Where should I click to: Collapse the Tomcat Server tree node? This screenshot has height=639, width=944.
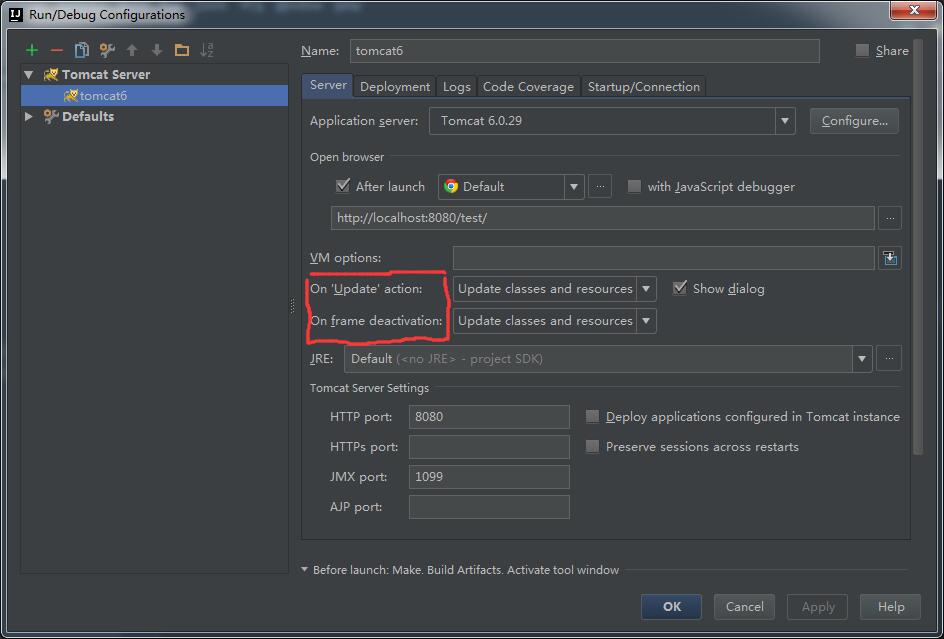(x=28, y=75)
